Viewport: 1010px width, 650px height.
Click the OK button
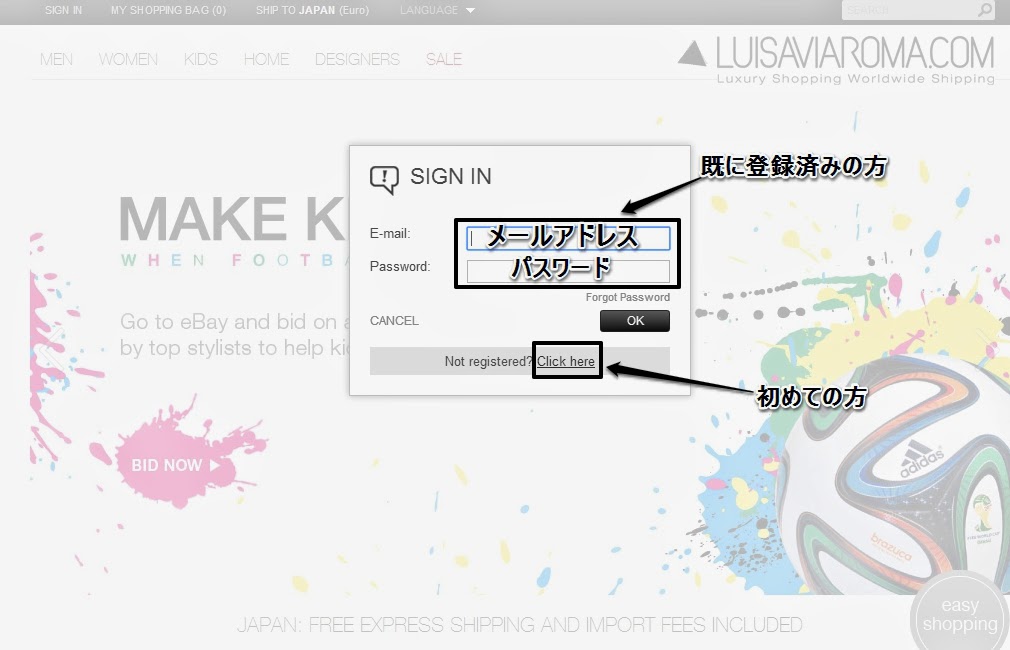click(635, 321)
